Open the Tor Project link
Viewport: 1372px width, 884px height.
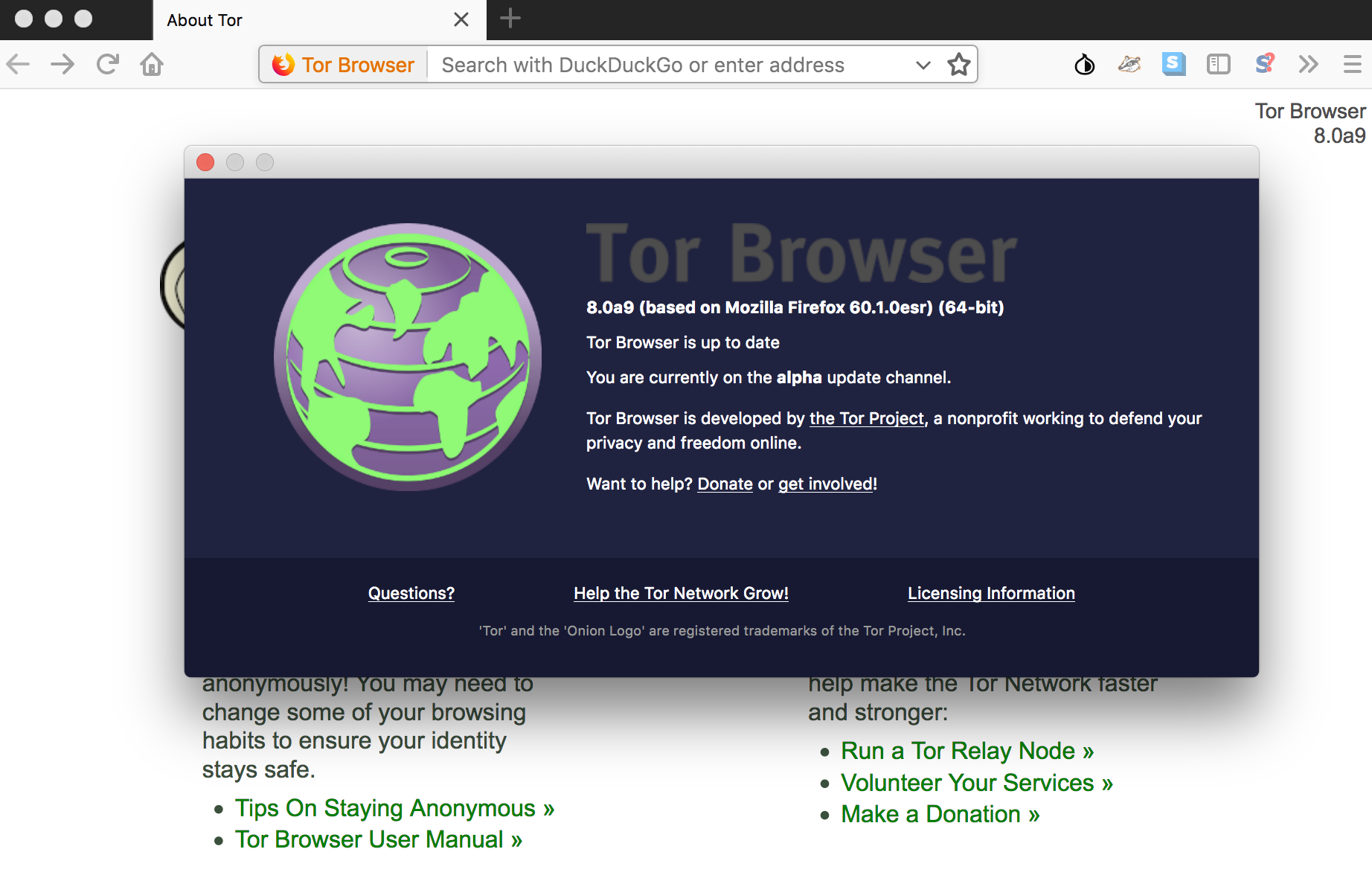pyautogui.click(x=867, y=418)
